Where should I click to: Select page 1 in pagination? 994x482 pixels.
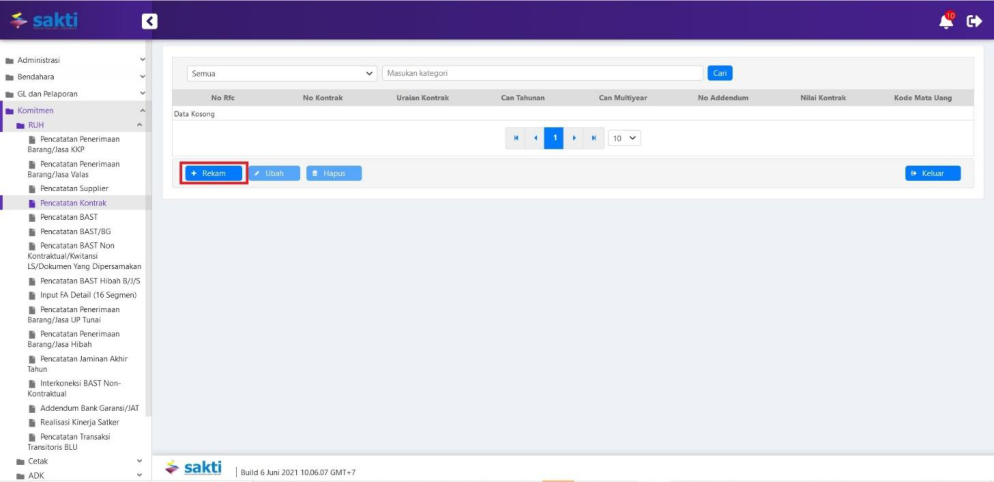click(554, 138)
